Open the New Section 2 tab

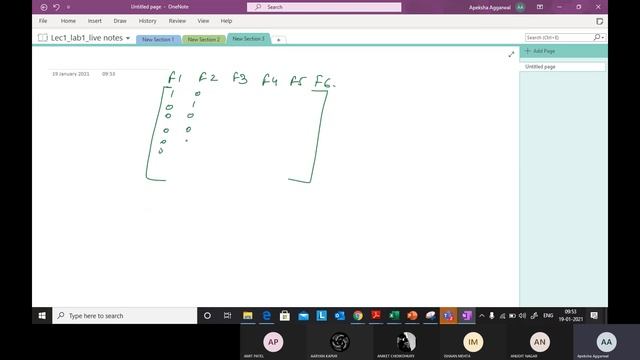tap(204, 40)
